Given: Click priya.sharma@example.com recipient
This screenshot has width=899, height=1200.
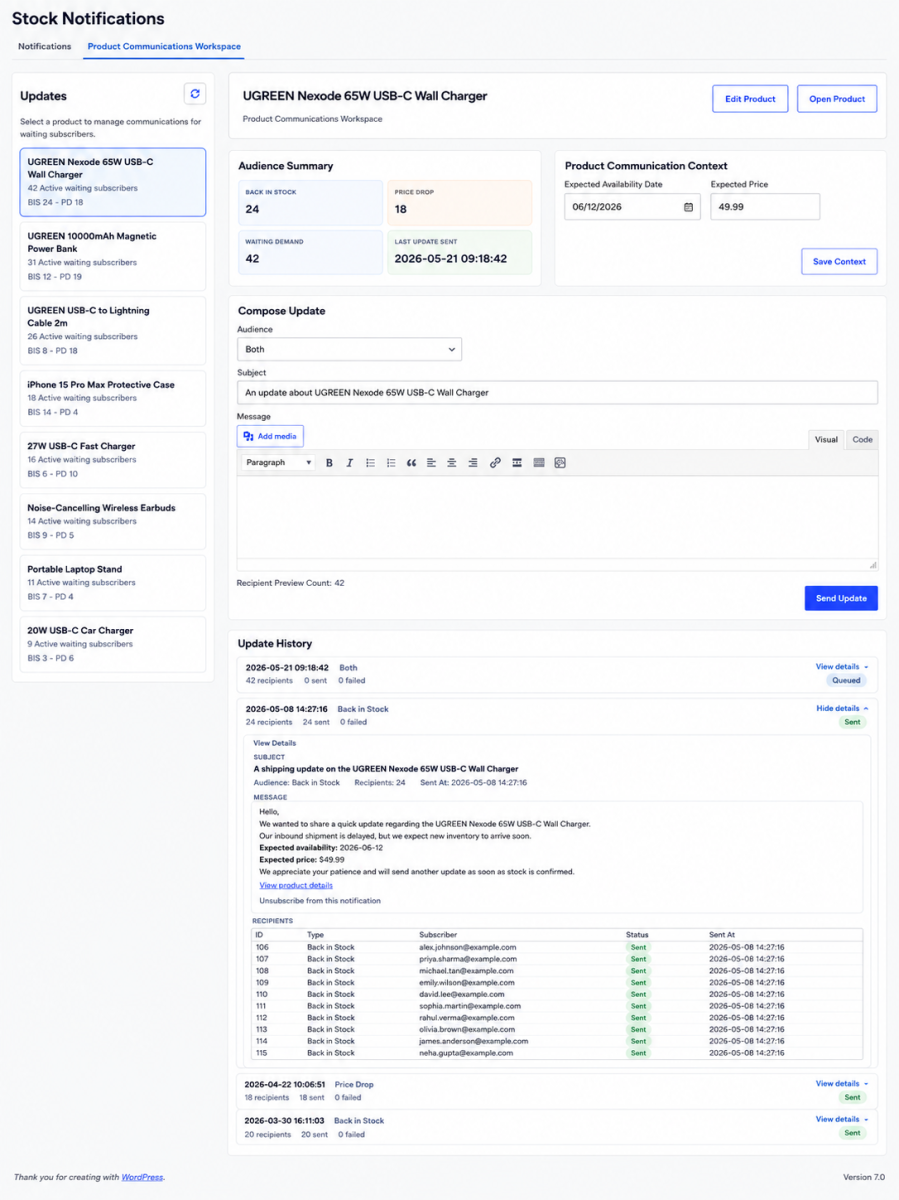Looking at the screenshot, I should [x=468, y=959].
